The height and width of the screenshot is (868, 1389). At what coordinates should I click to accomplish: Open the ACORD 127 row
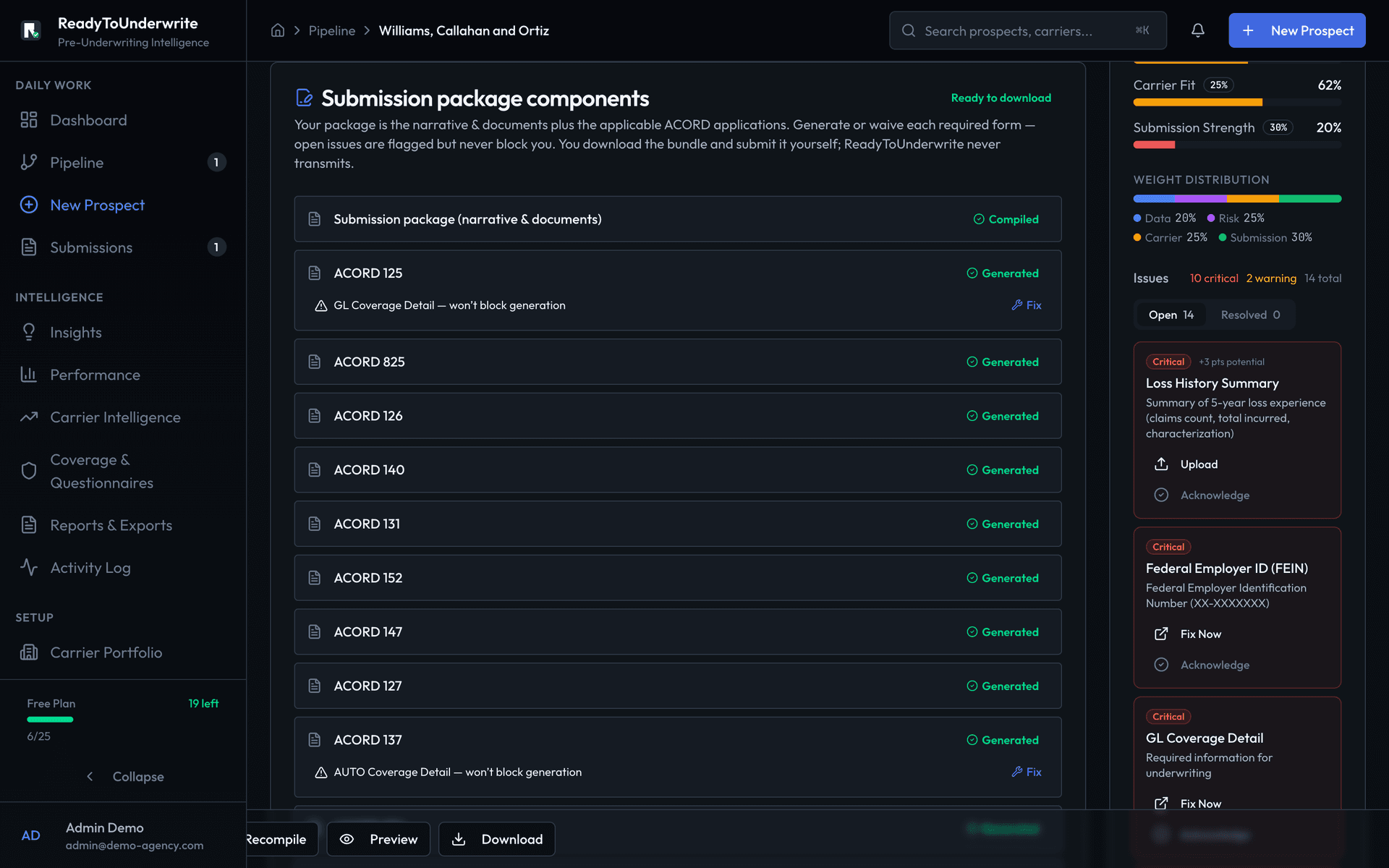pyautogui.click(x=678, y=686)
